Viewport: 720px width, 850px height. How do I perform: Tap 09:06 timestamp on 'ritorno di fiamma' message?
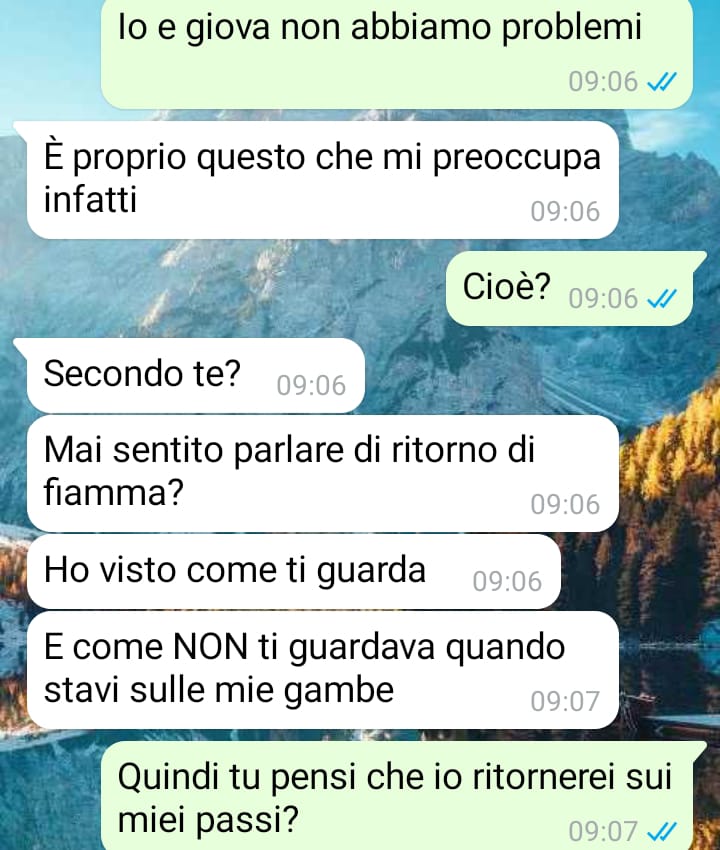pyautogui.click(x=565, y=504)
